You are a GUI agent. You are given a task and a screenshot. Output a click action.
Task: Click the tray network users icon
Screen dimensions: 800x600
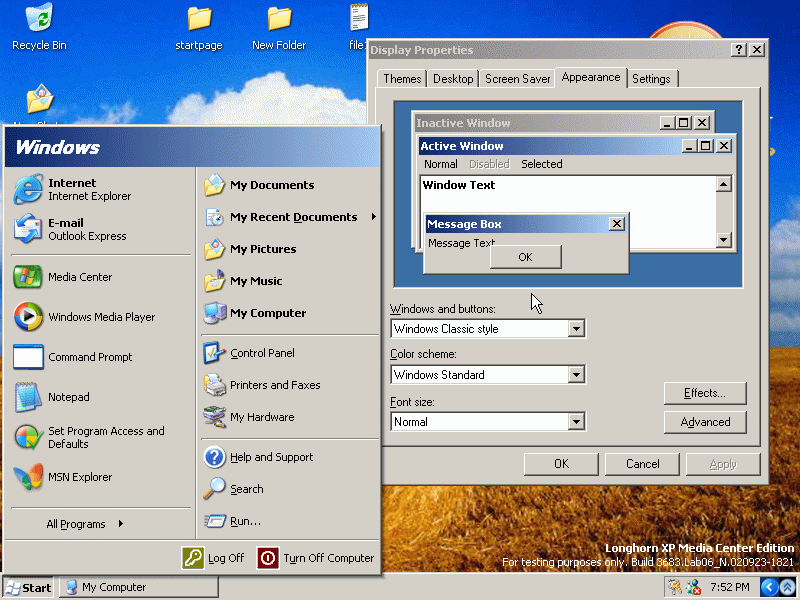click(x=693, y=587)
